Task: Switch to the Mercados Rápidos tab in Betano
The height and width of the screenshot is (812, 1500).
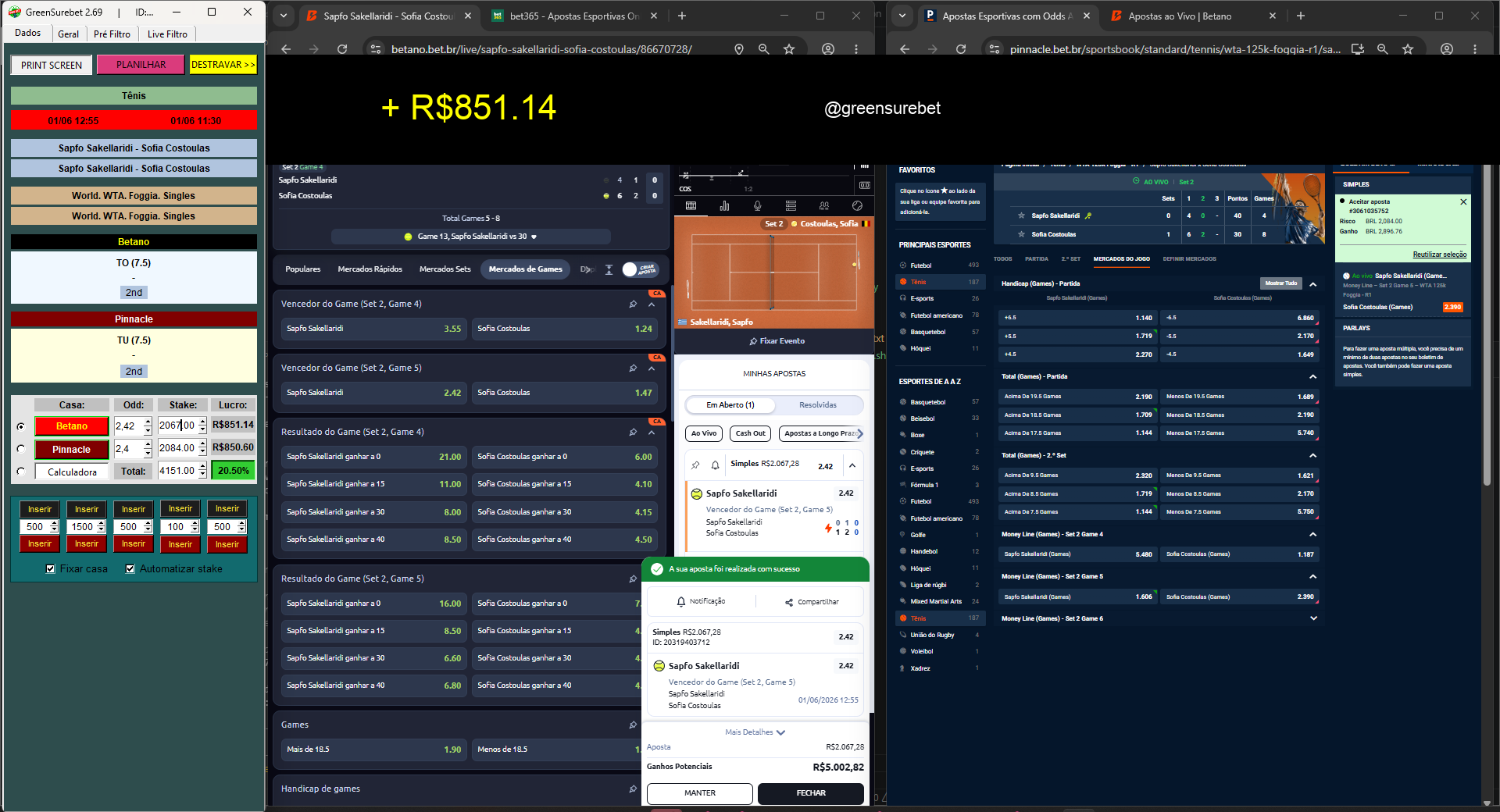Action: (x=370, y=269)
